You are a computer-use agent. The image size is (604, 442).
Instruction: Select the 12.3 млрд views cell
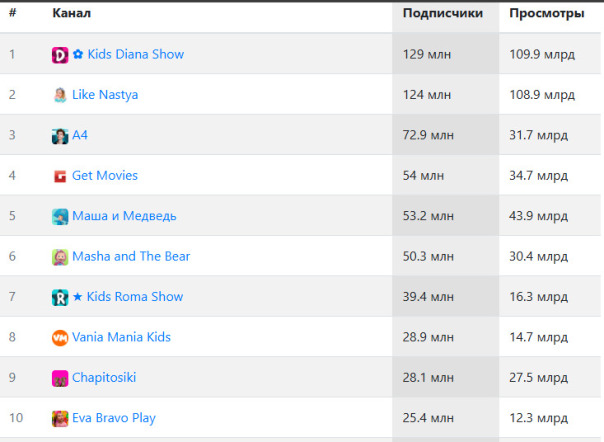[550, 418]
